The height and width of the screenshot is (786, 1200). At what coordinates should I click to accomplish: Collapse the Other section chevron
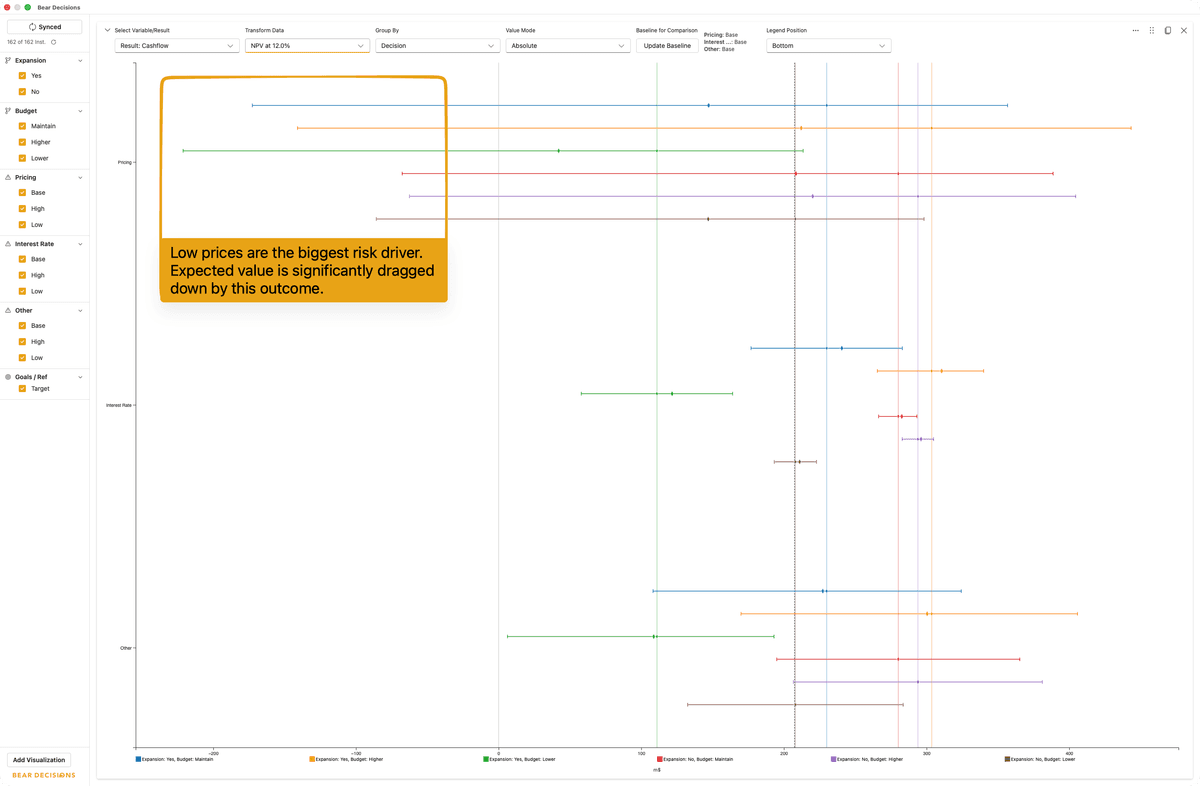click(x=81, y=311)
